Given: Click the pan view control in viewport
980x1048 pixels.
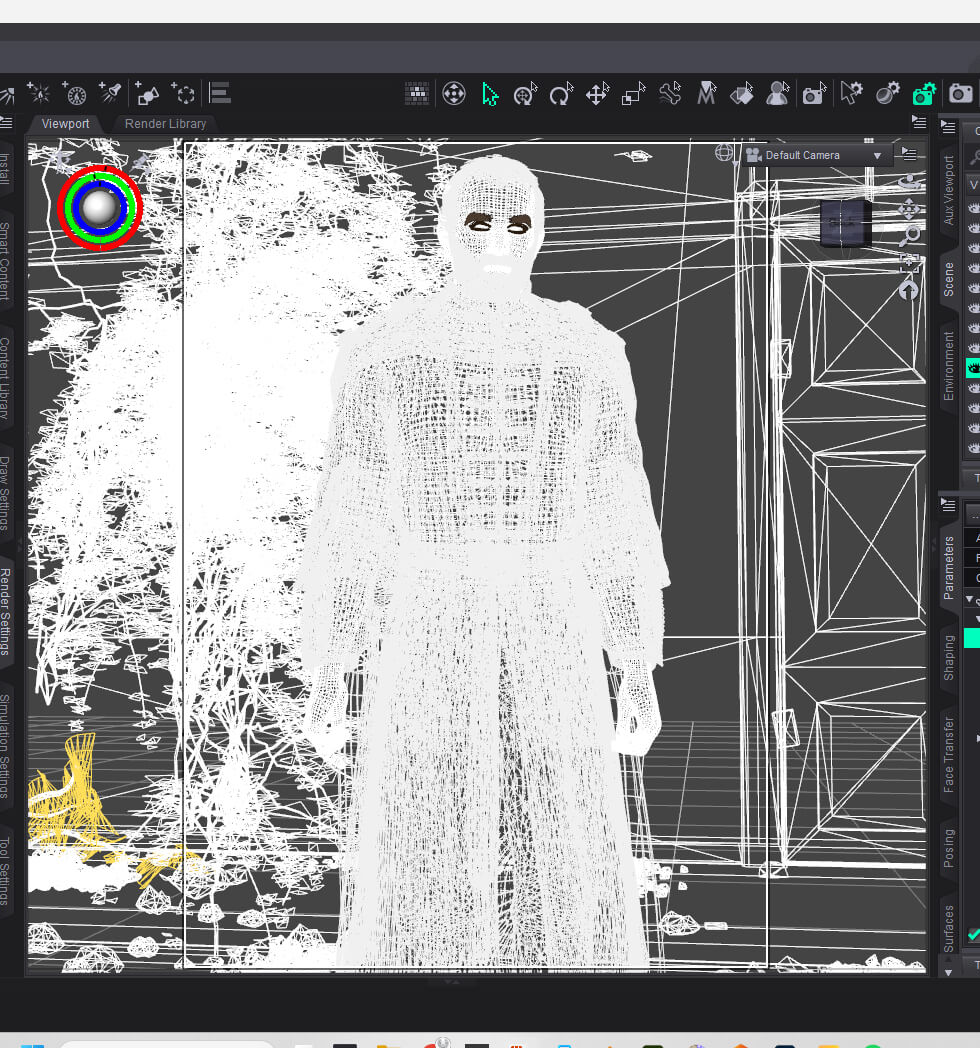Looking at the screenshot, I should pyautogui.click(x=908, y=209).
